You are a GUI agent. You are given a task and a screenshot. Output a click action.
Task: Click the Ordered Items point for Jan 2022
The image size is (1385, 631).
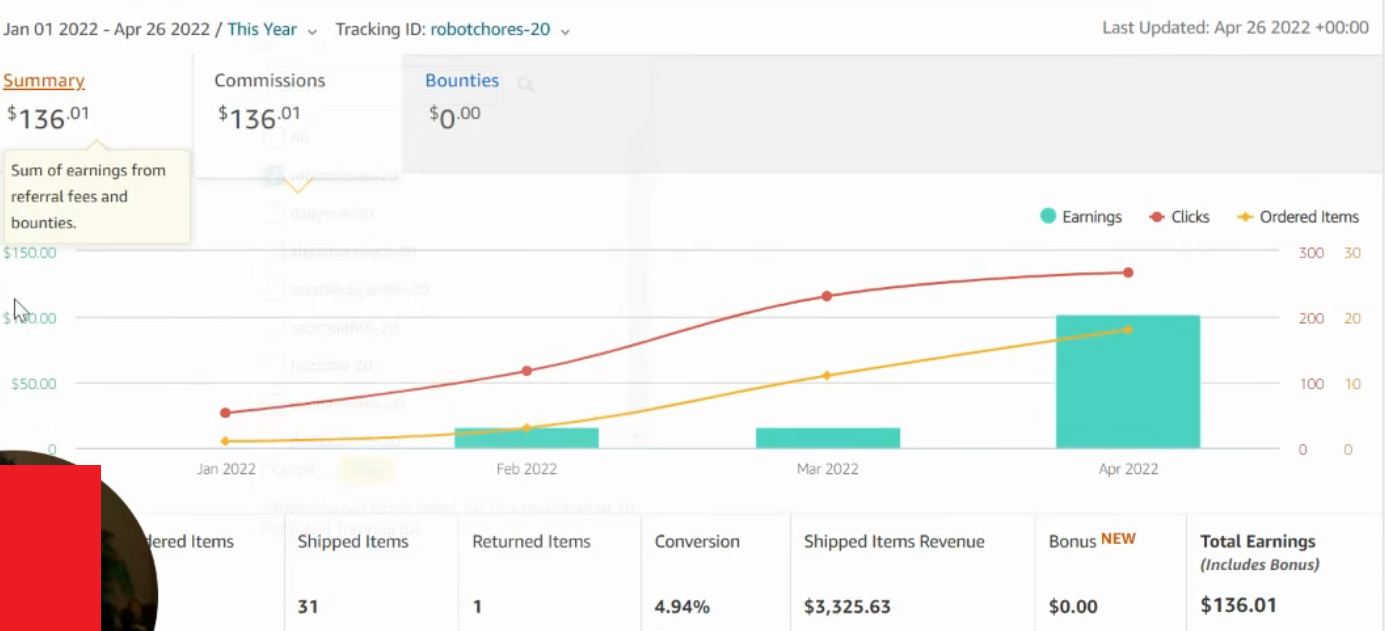click(x=225, y=441)
